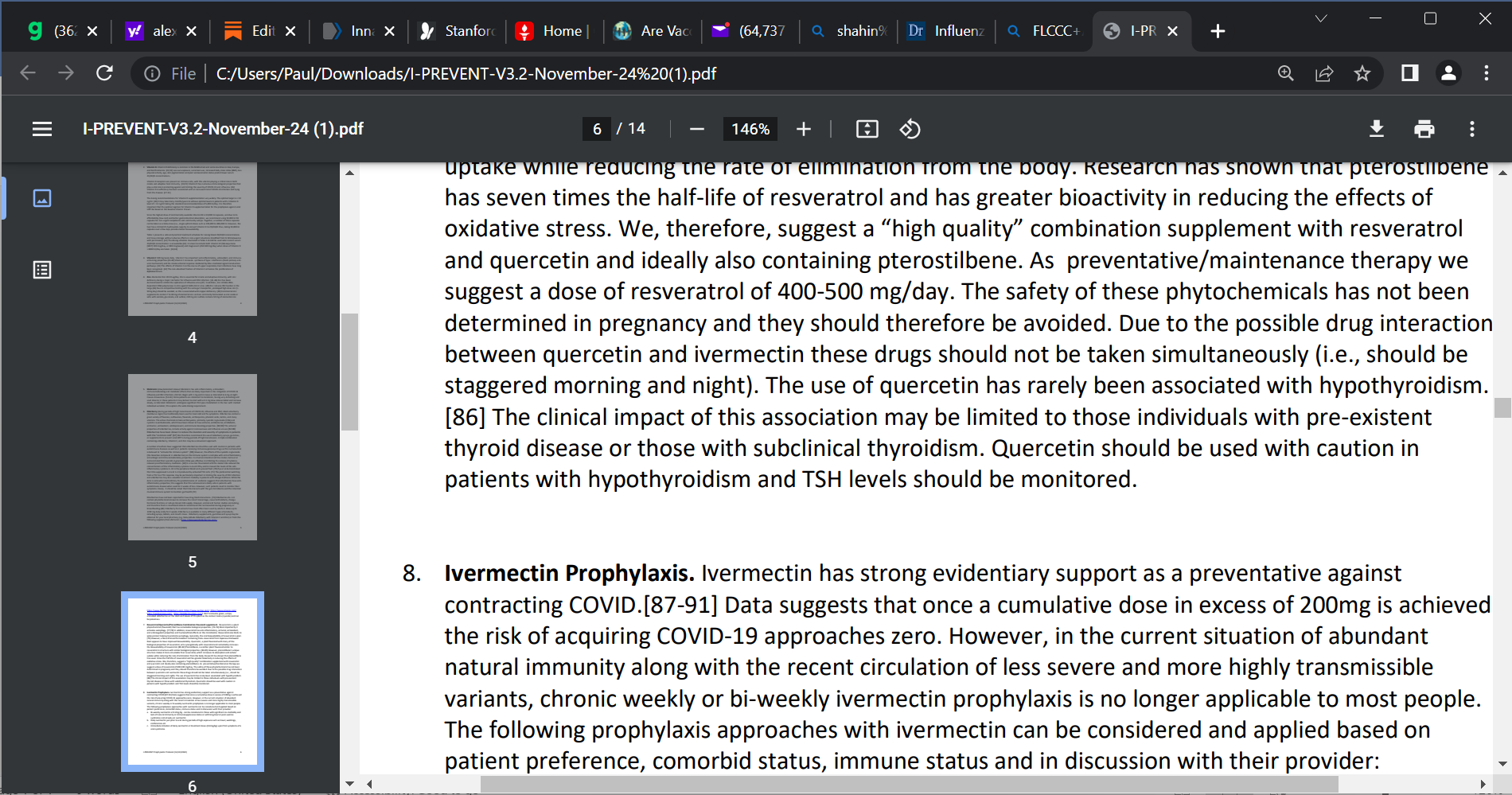Go back to the previous page
Viewport: 1512px width, 795px height.
(x=28, y=73)
